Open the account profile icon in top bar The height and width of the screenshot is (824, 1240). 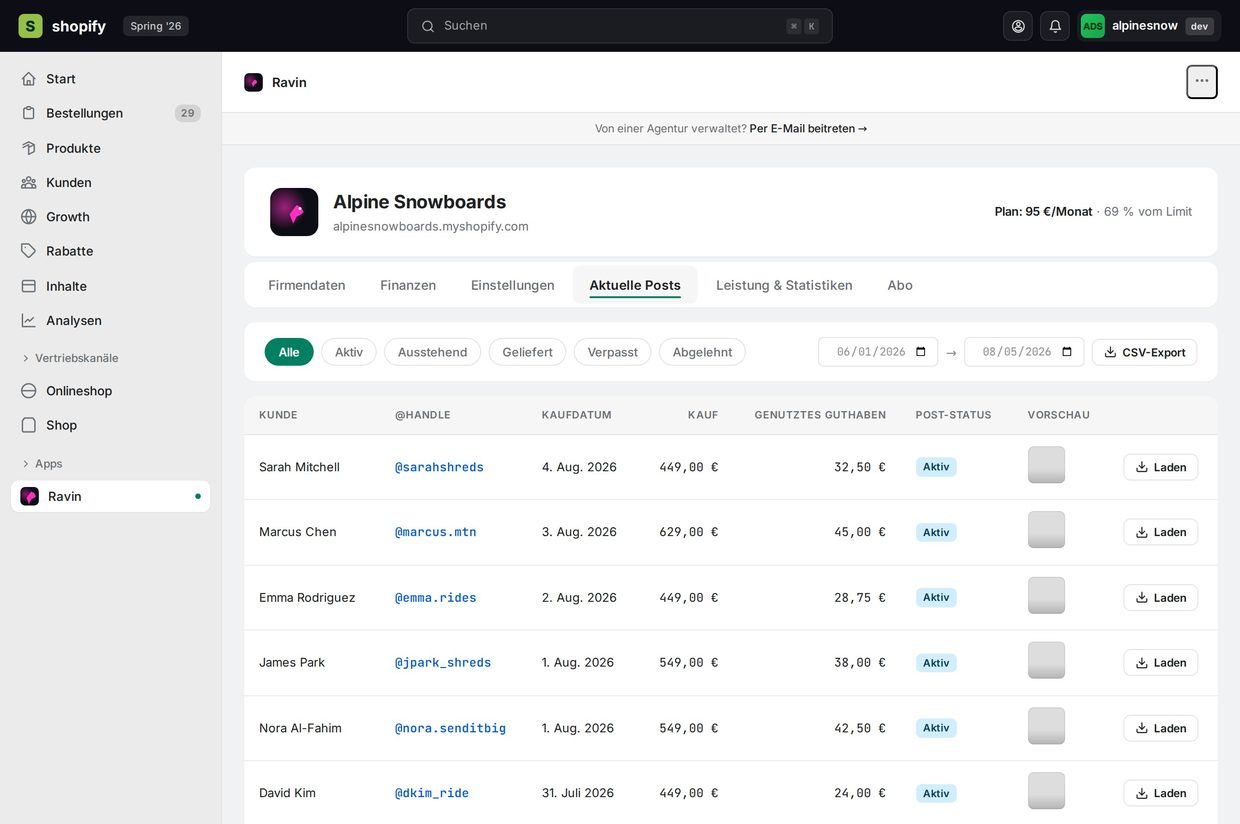tap(1018, 26)
